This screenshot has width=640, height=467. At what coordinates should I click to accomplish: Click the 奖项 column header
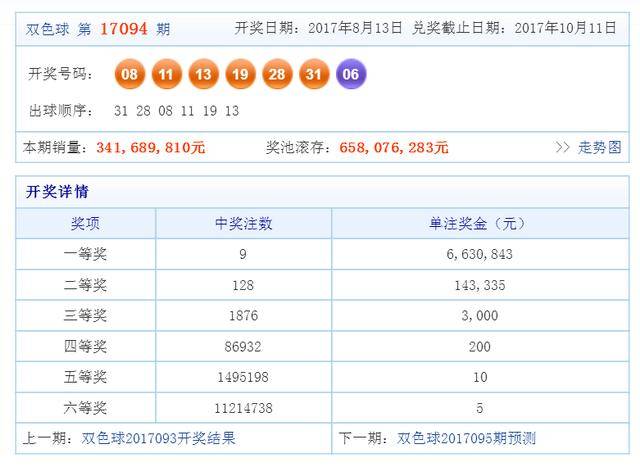click(x=85, y=223)
